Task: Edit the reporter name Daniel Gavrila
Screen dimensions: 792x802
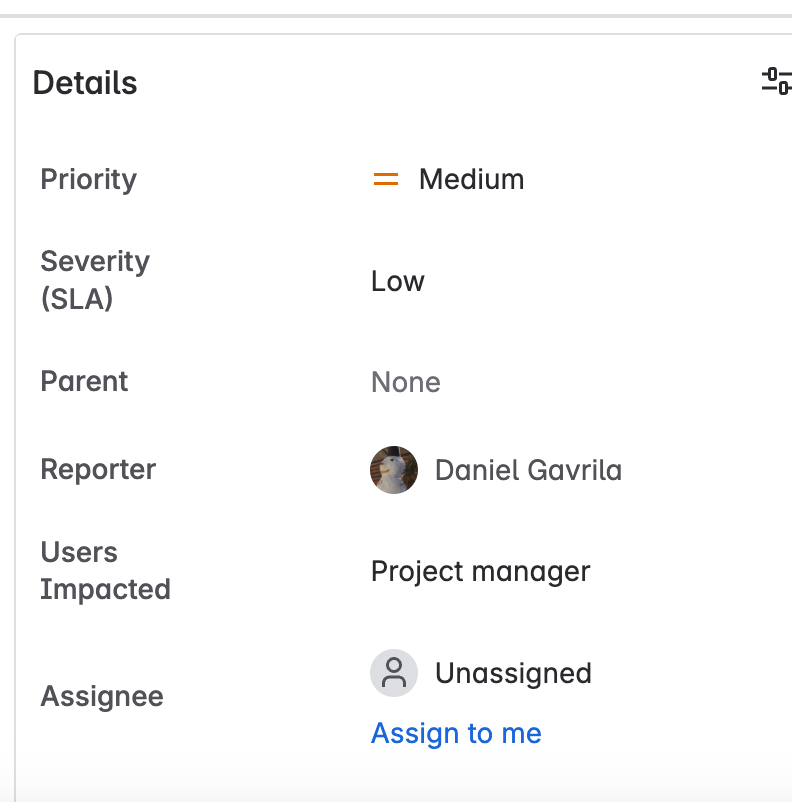Action: tap(528, 470)
